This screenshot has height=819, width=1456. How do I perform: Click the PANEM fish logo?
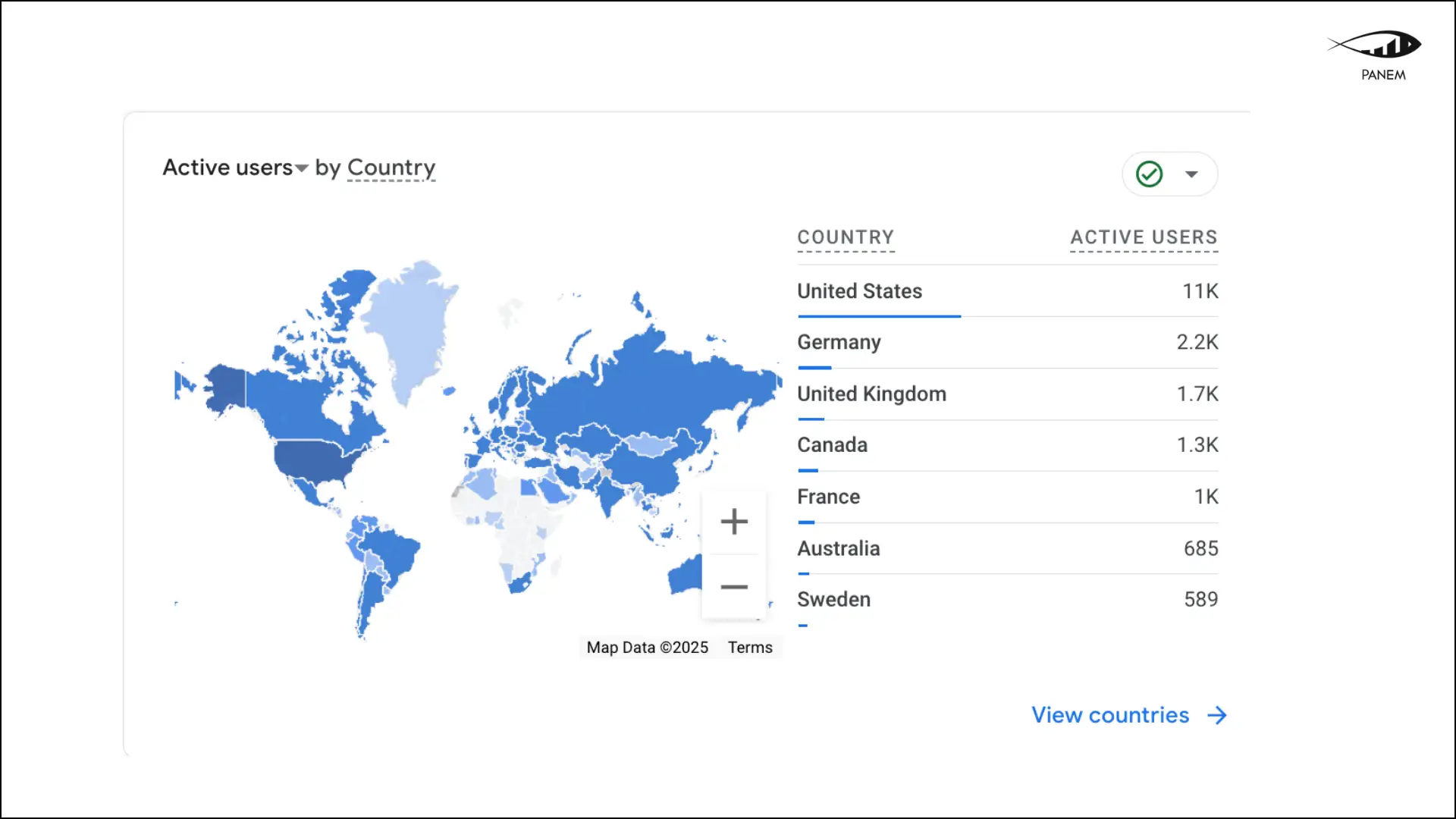pyautogui.click(x=1377, y=45)
